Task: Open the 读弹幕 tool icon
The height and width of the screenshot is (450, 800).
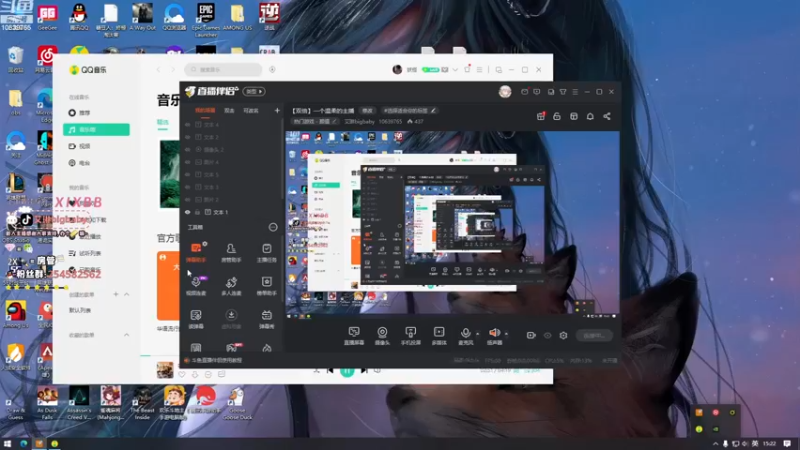Action: (196, 319)
